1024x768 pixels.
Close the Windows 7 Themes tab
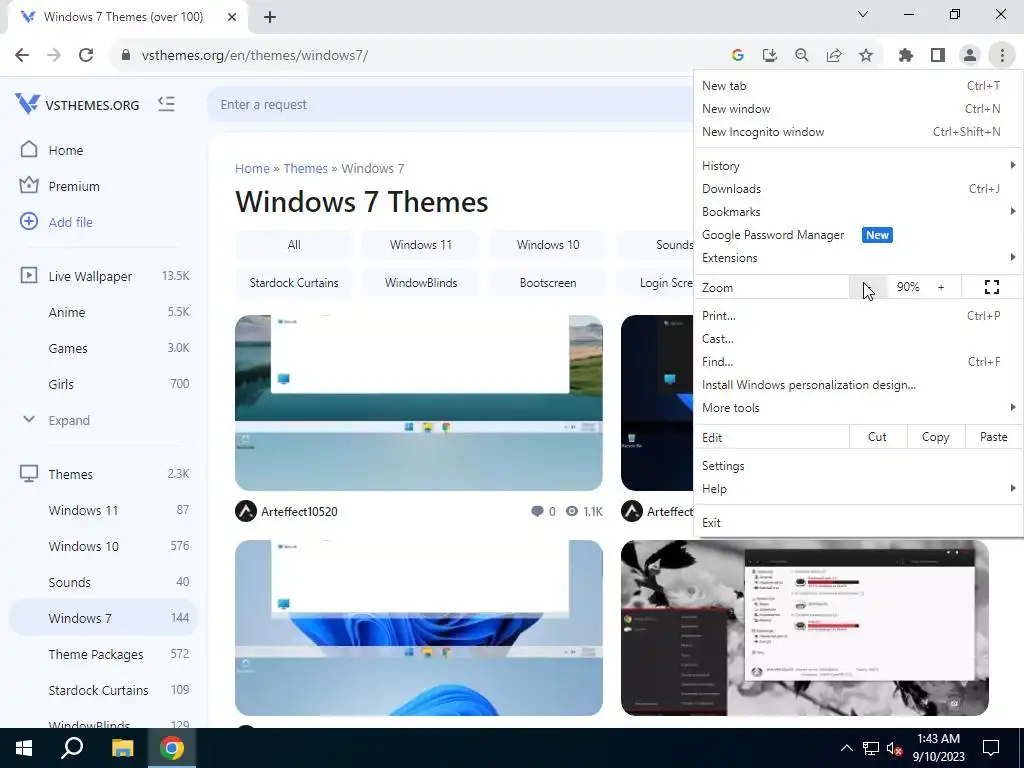[x=232, y=17]
